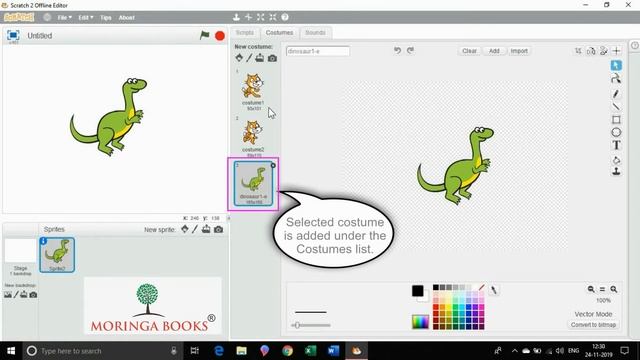Choose new sprite from library icon
Viewport: 640px width, 360px height.
(x=185, y=229)
